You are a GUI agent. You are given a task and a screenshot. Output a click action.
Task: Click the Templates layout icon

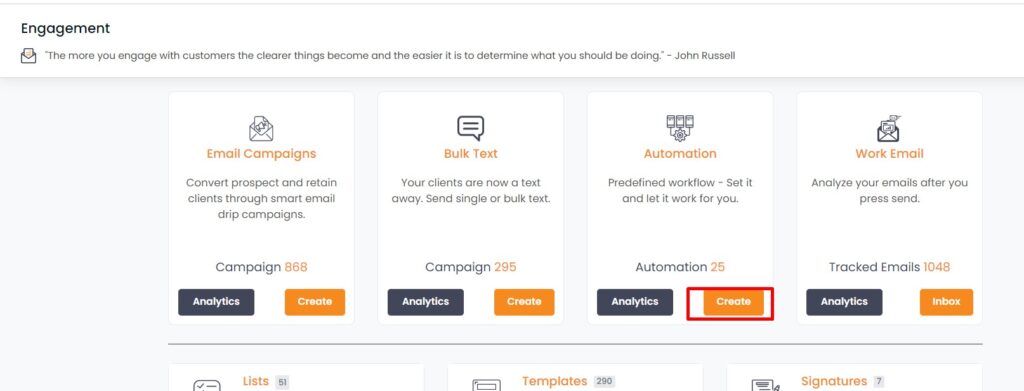(x=486, y=385)
